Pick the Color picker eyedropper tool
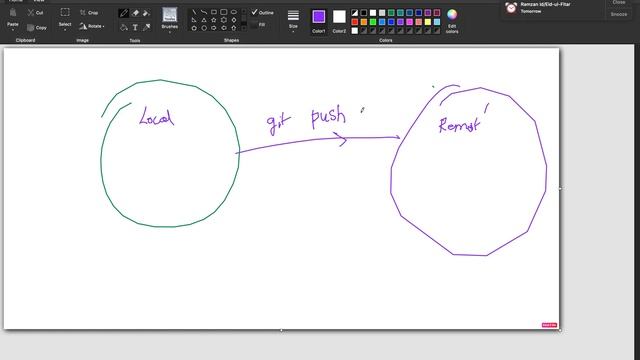 point(147,27)
